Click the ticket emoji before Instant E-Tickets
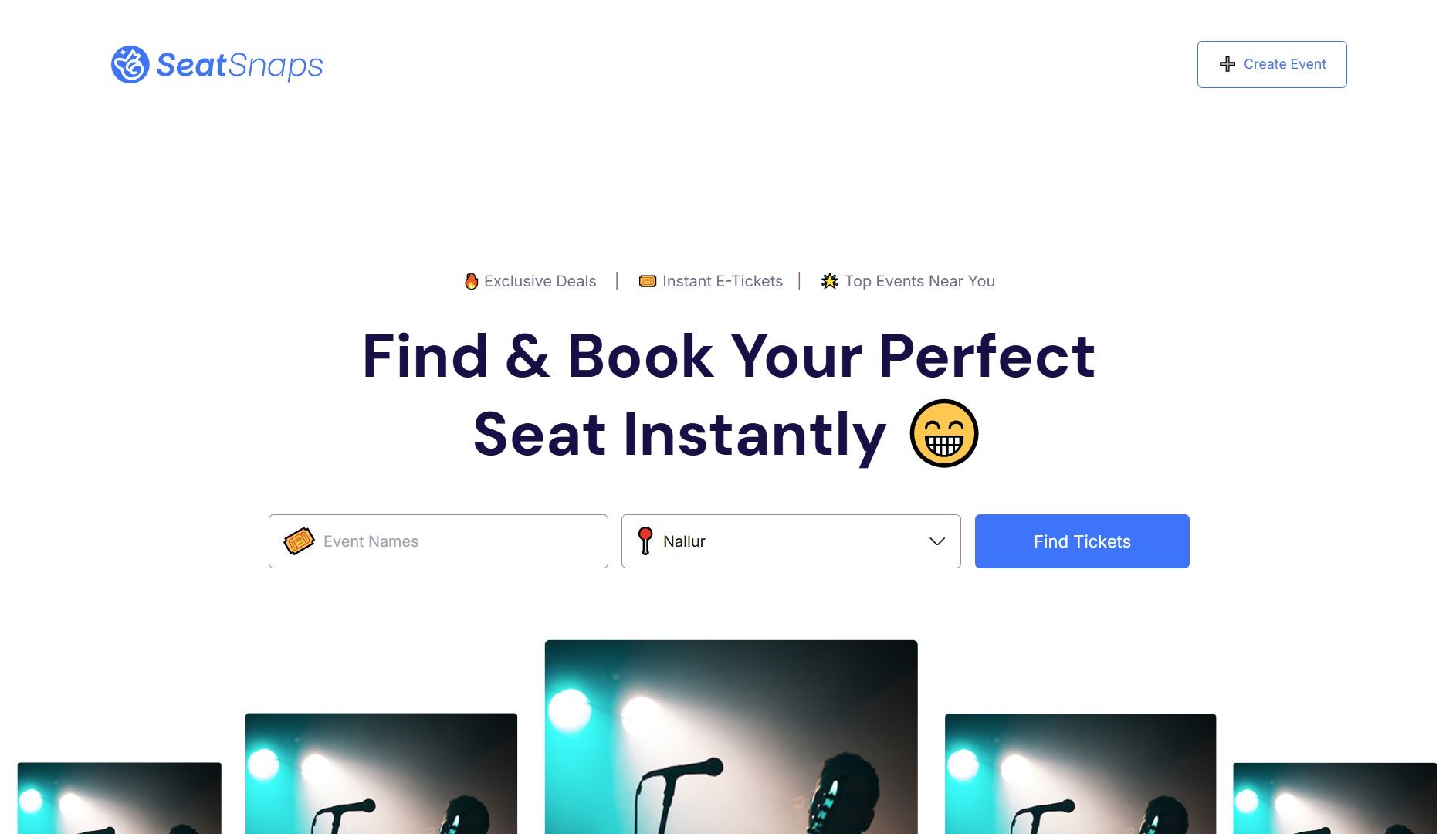The height and width of the screenshot is (834, 1456). point(648,281)
